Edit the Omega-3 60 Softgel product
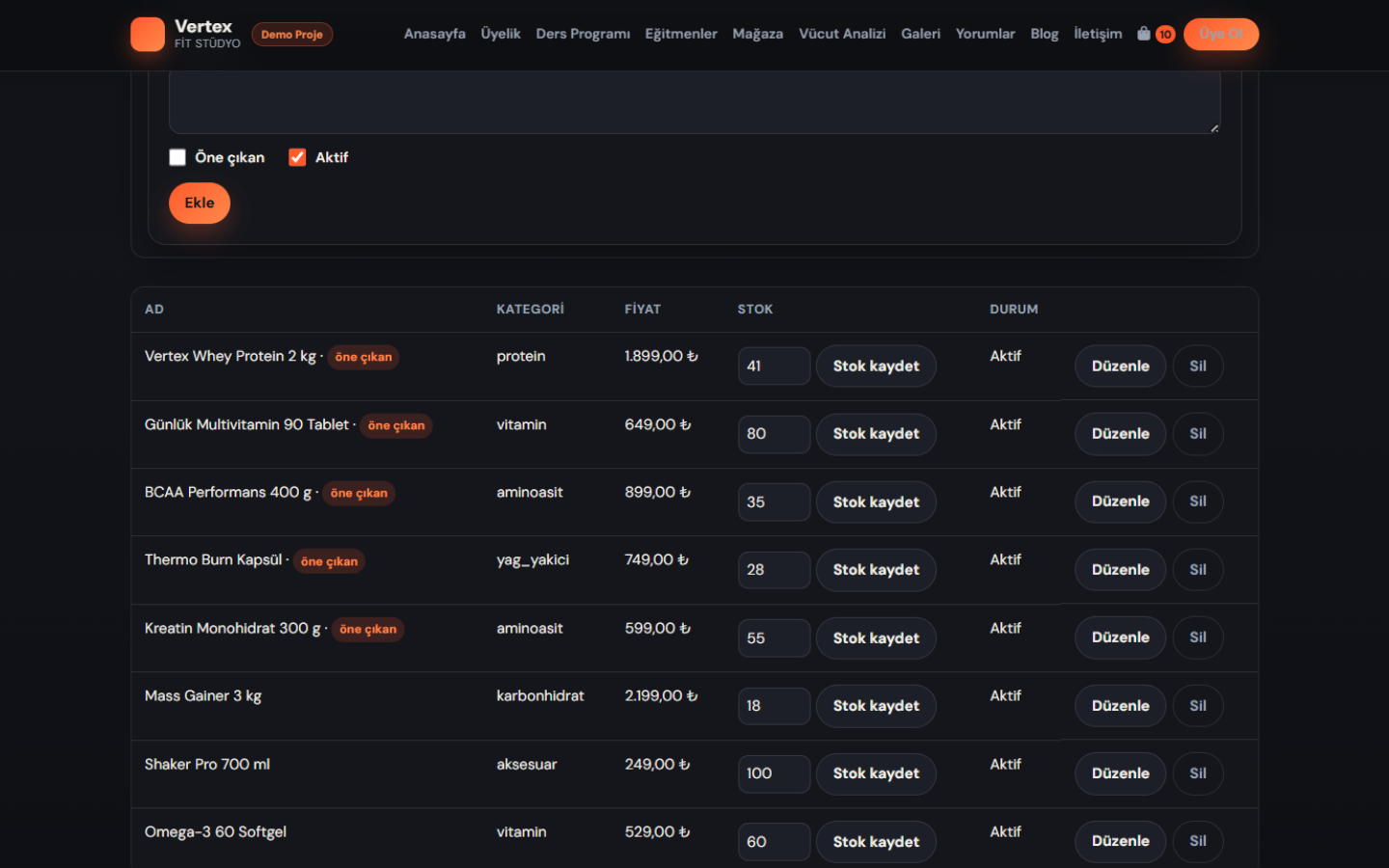Screen dimensions: 1389x868 click(1120, 841)
